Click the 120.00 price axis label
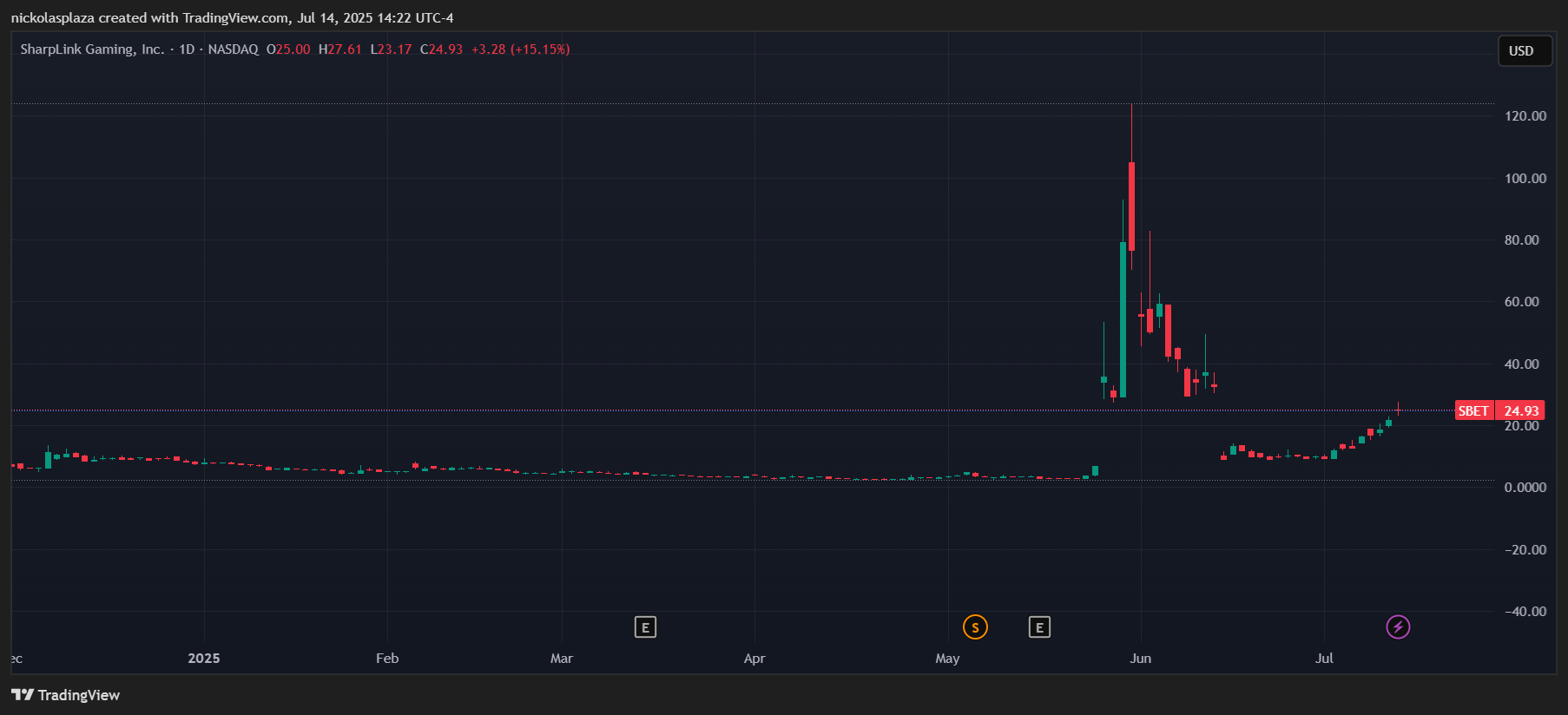The height and width of the screenshot is (715, 1568). (x=1525, y=116)
